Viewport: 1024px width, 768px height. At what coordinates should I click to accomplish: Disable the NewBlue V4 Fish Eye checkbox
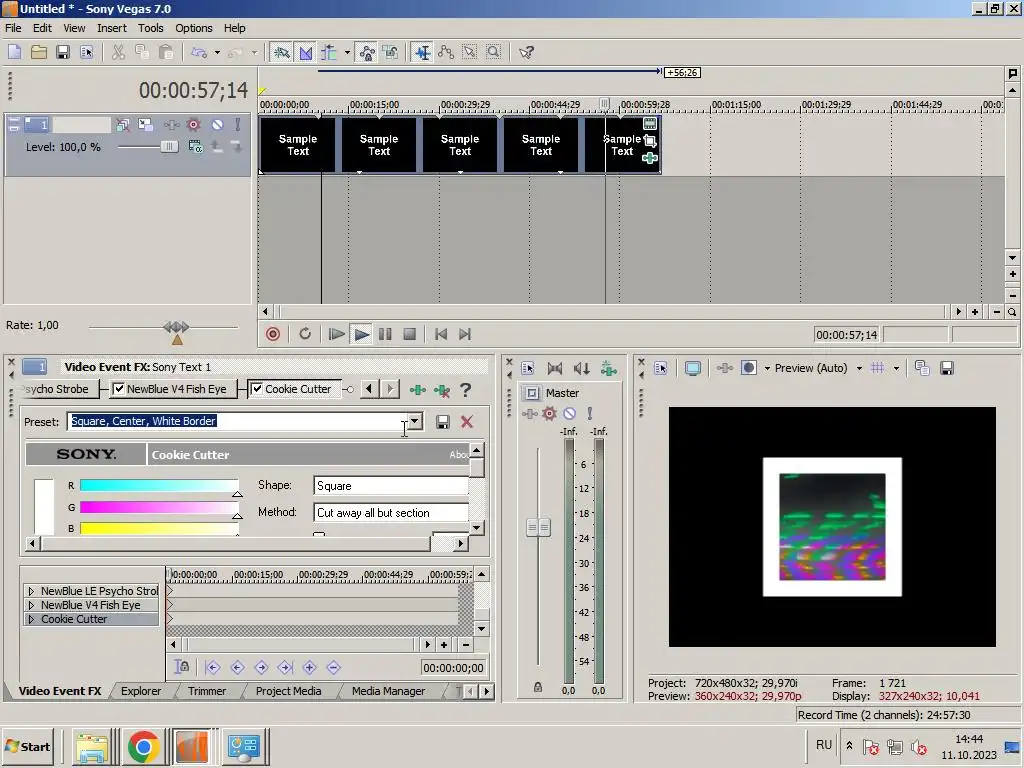coord(119,389)
